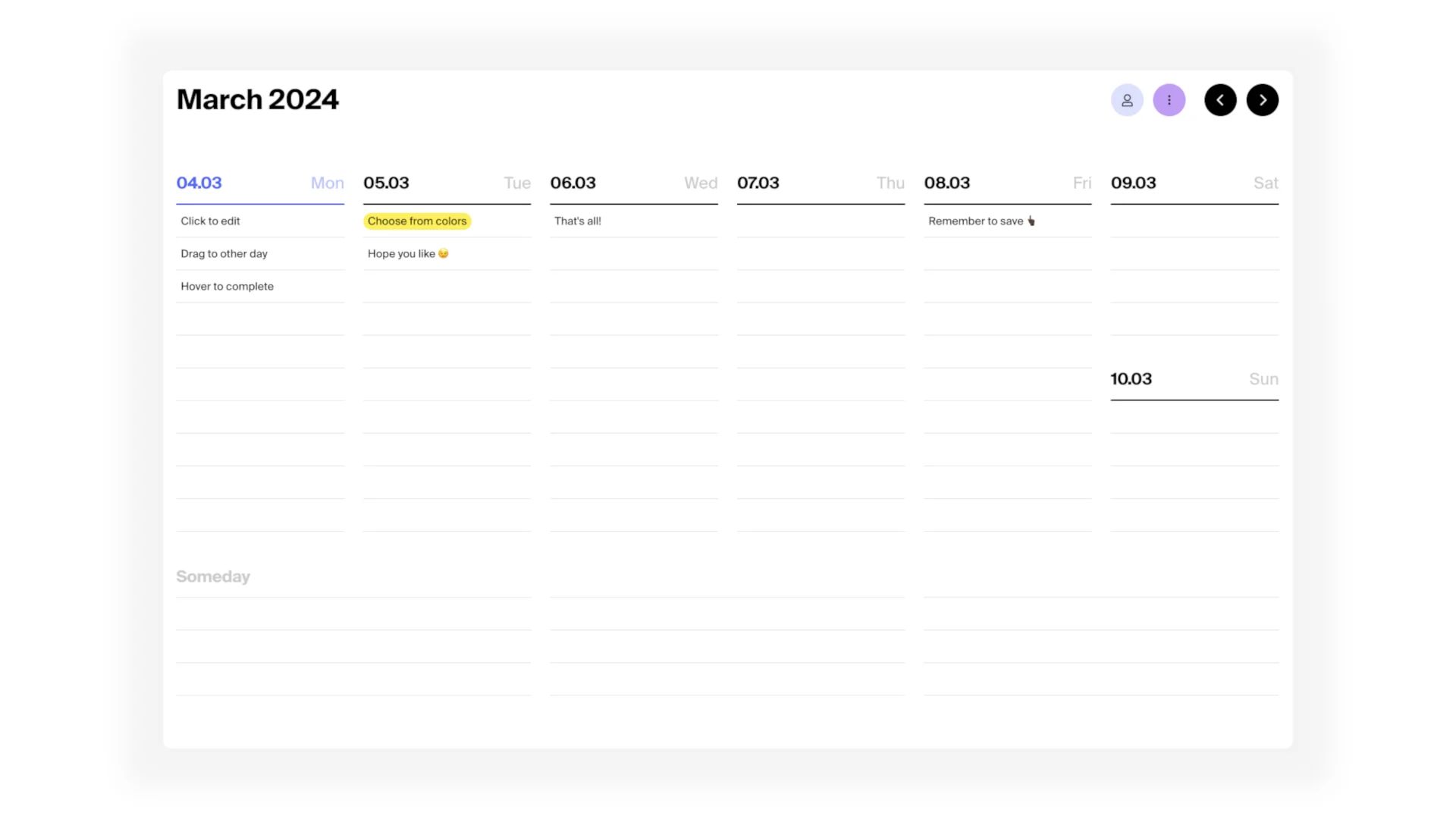Screen dimensions: 1456x819
Task: Click the 08.03 Friday date header
Action: (x=947, y=184)
